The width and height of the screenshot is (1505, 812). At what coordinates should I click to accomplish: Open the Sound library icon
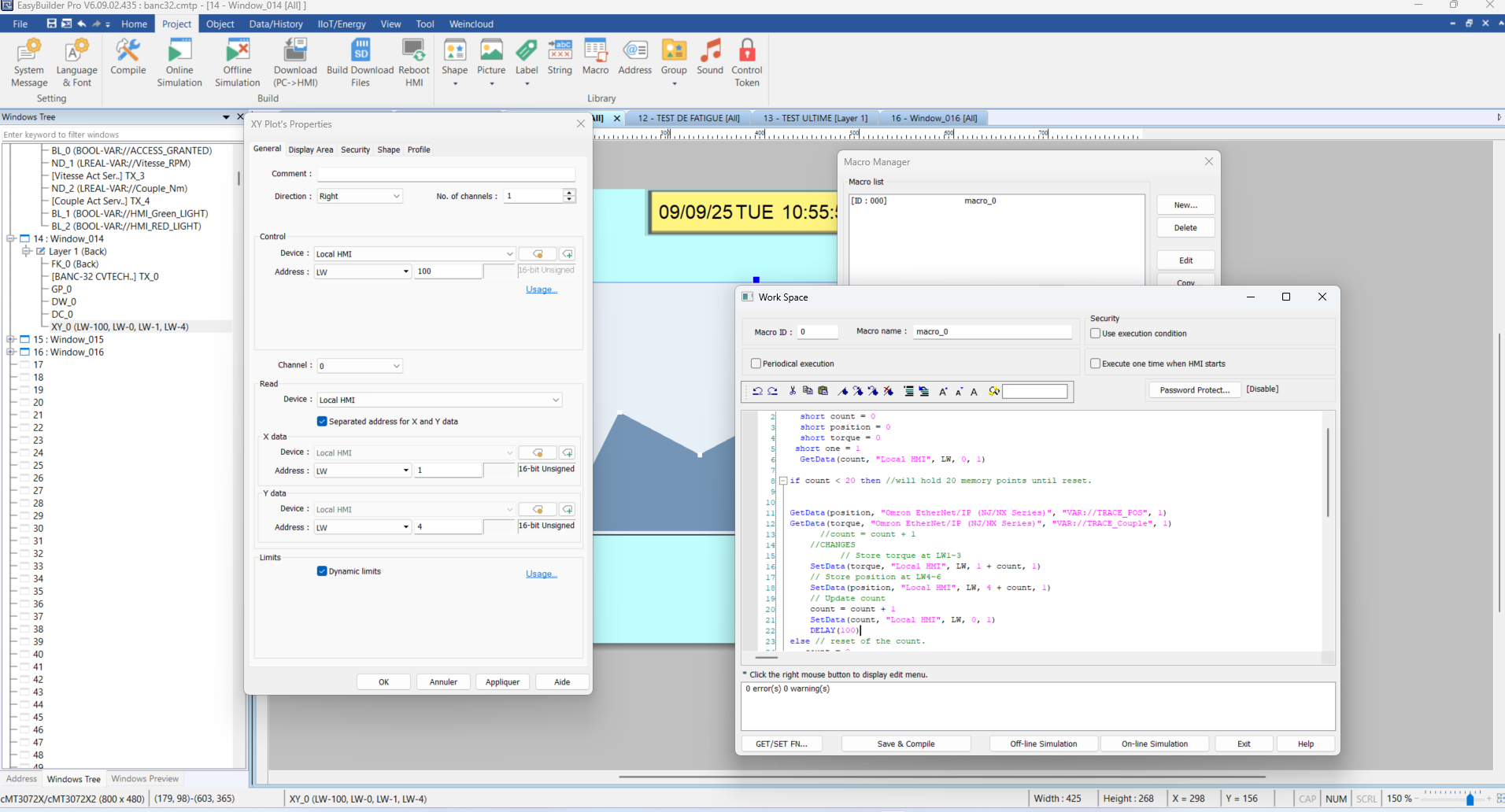point(709,57)
